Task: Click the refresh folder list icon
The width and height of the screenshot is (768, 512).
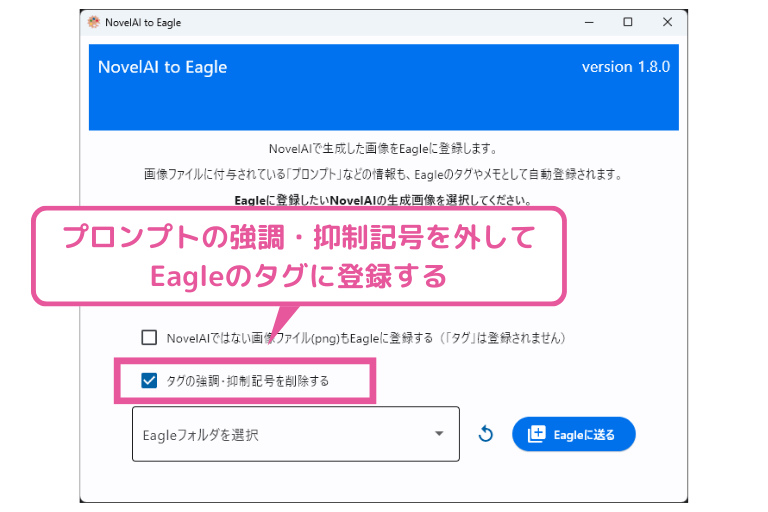Action: (485, 434)
